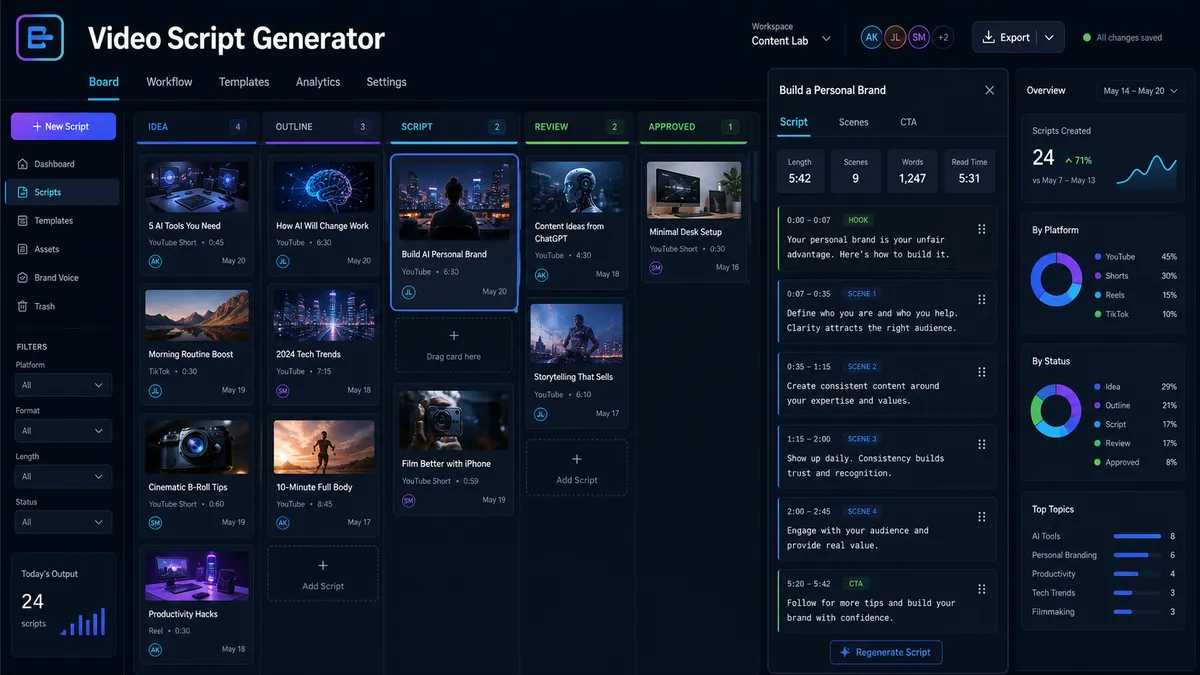Open the Morning Routine Boost card
This screenshot has height=675, width=1200.
coord(196,344)
